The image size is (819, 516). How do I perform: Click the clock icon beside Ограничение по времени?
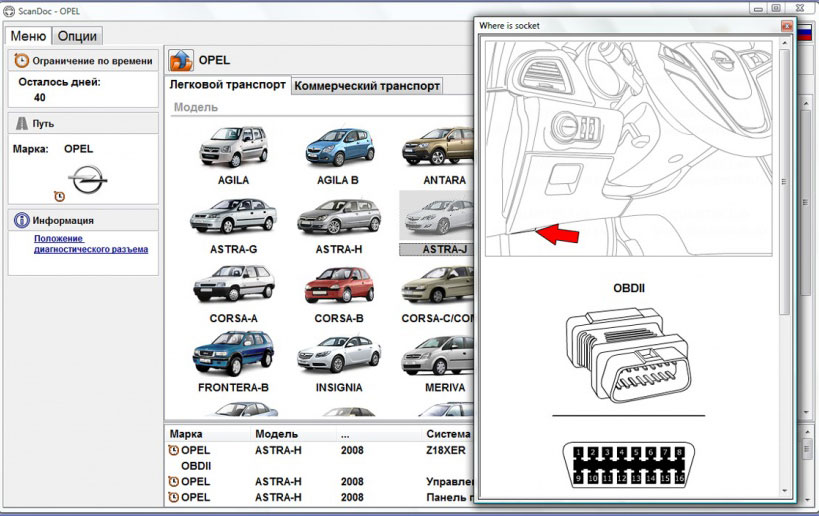(x=21, y=61)
